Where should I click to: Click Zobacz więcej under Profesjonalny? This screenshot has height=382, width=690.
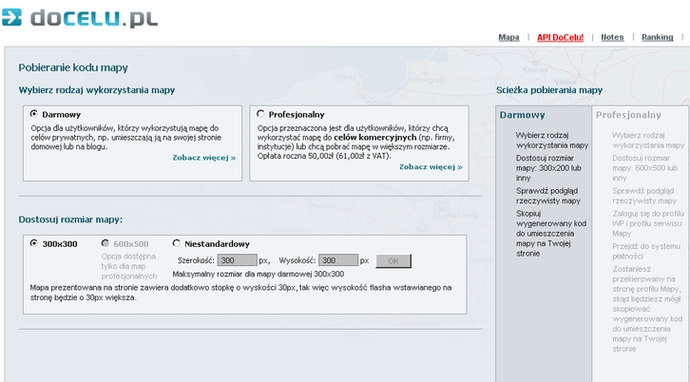click(431, 167)
